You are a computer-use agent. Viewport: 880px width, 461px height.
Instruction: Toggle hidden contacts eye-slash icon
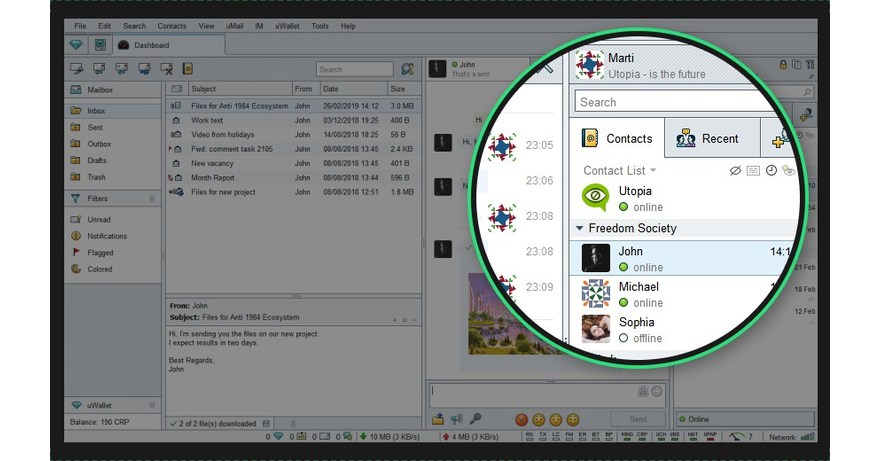pos(735,171)
